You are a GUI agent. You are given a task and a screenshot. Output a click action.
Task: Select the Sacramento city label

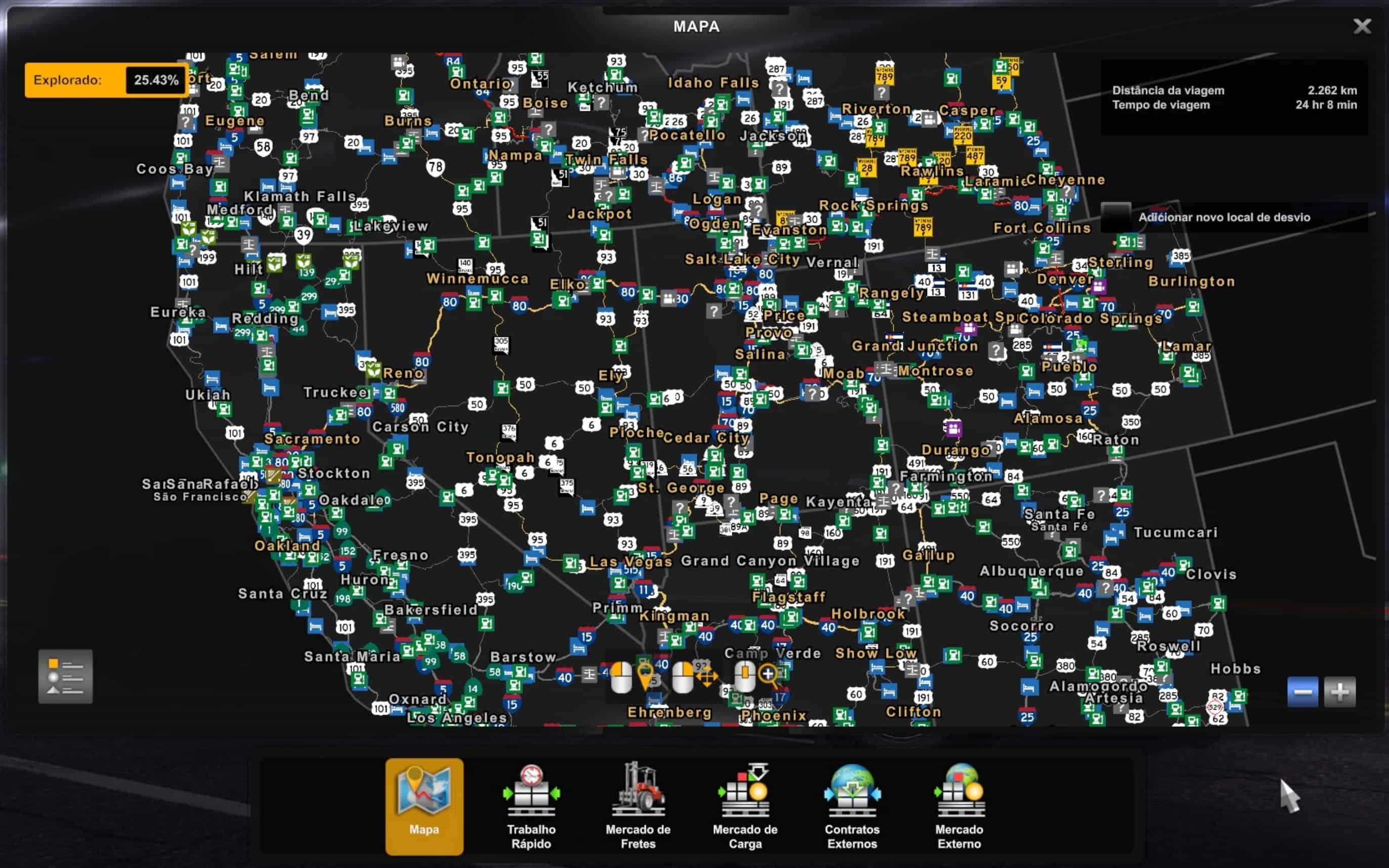pos(312,439)
